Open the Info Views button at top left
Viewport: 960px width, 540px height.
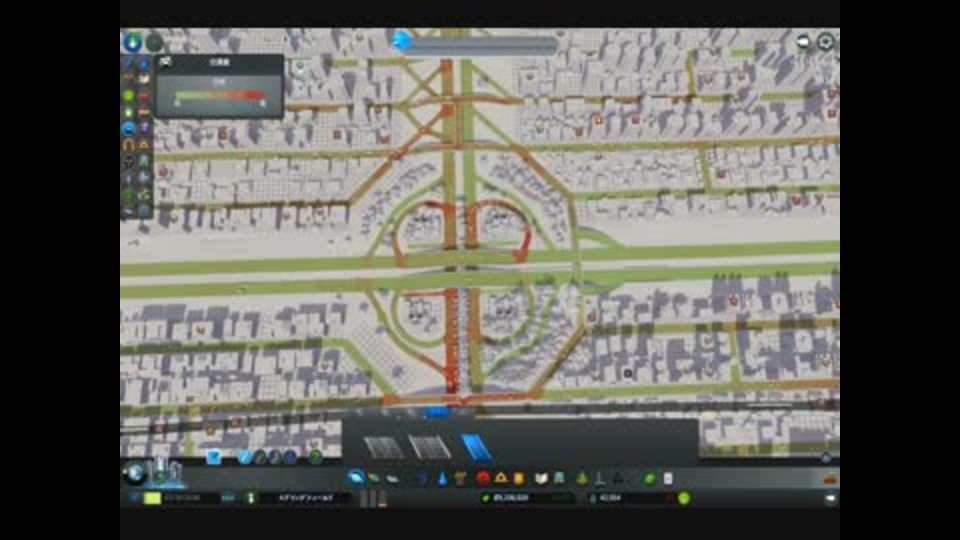(x=132, y=42)
